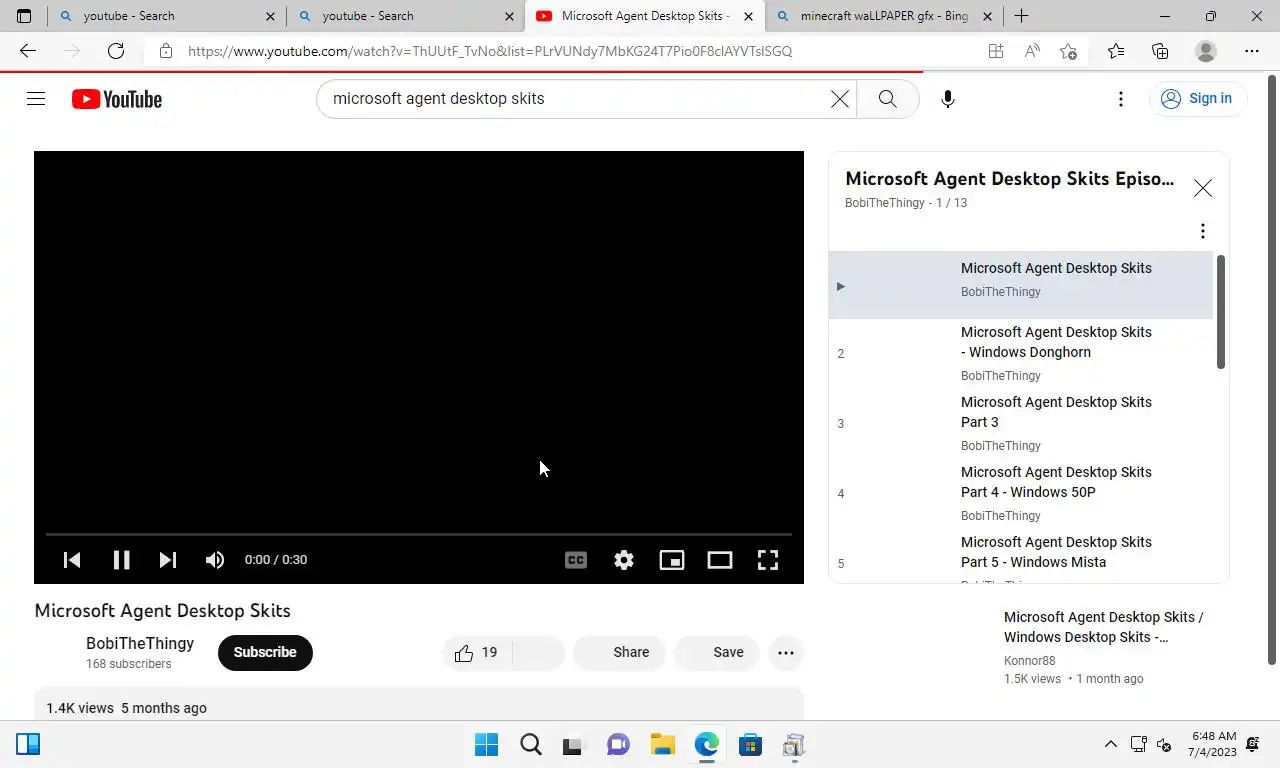Screen dimensions: 1280x768
Task: Play Windows Donghorn playlist video
Action: (1021, 353)
